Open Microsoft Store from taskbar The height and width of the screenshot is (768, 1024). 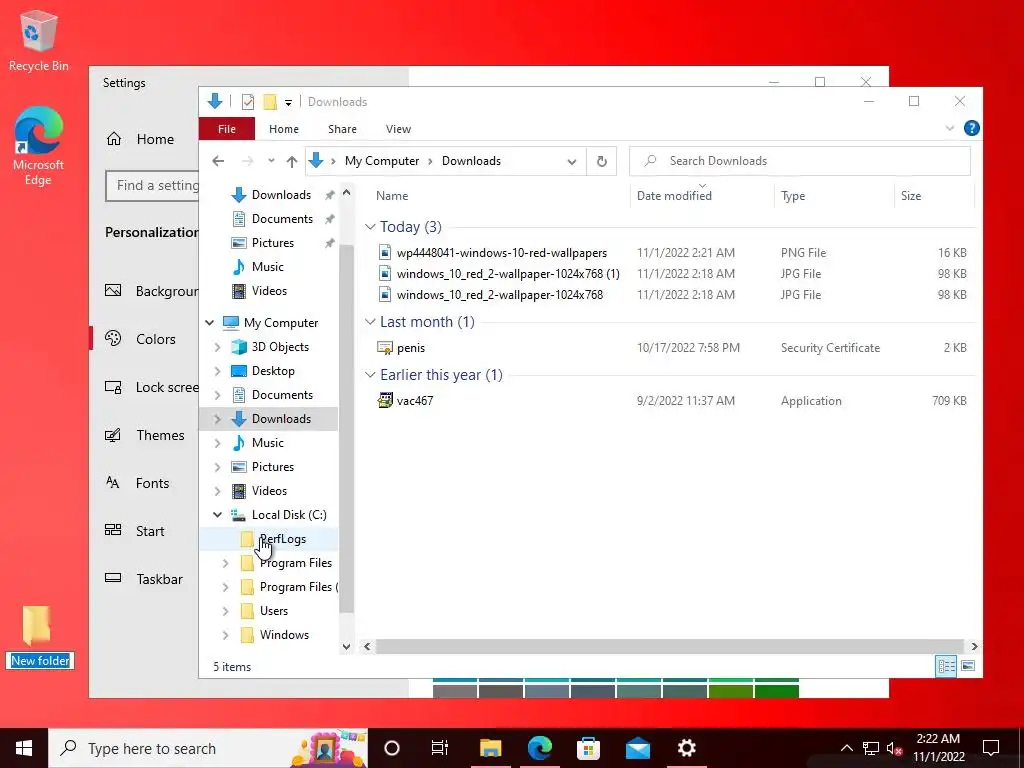(588, 748)
